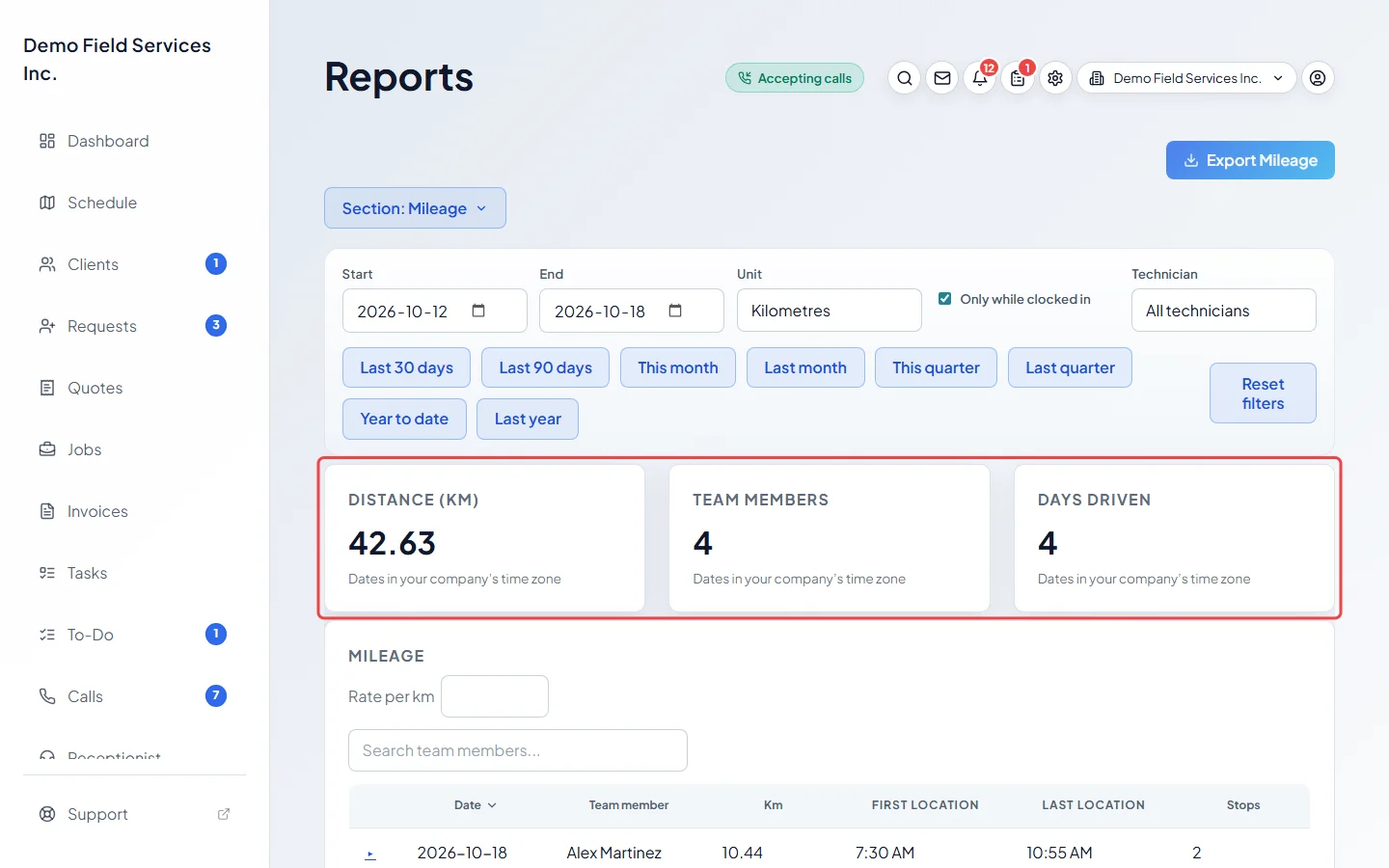The width and height of the screenshot is (1389, 868).
Task: Open the notifications bell icon
Action: tap(980, 78)
